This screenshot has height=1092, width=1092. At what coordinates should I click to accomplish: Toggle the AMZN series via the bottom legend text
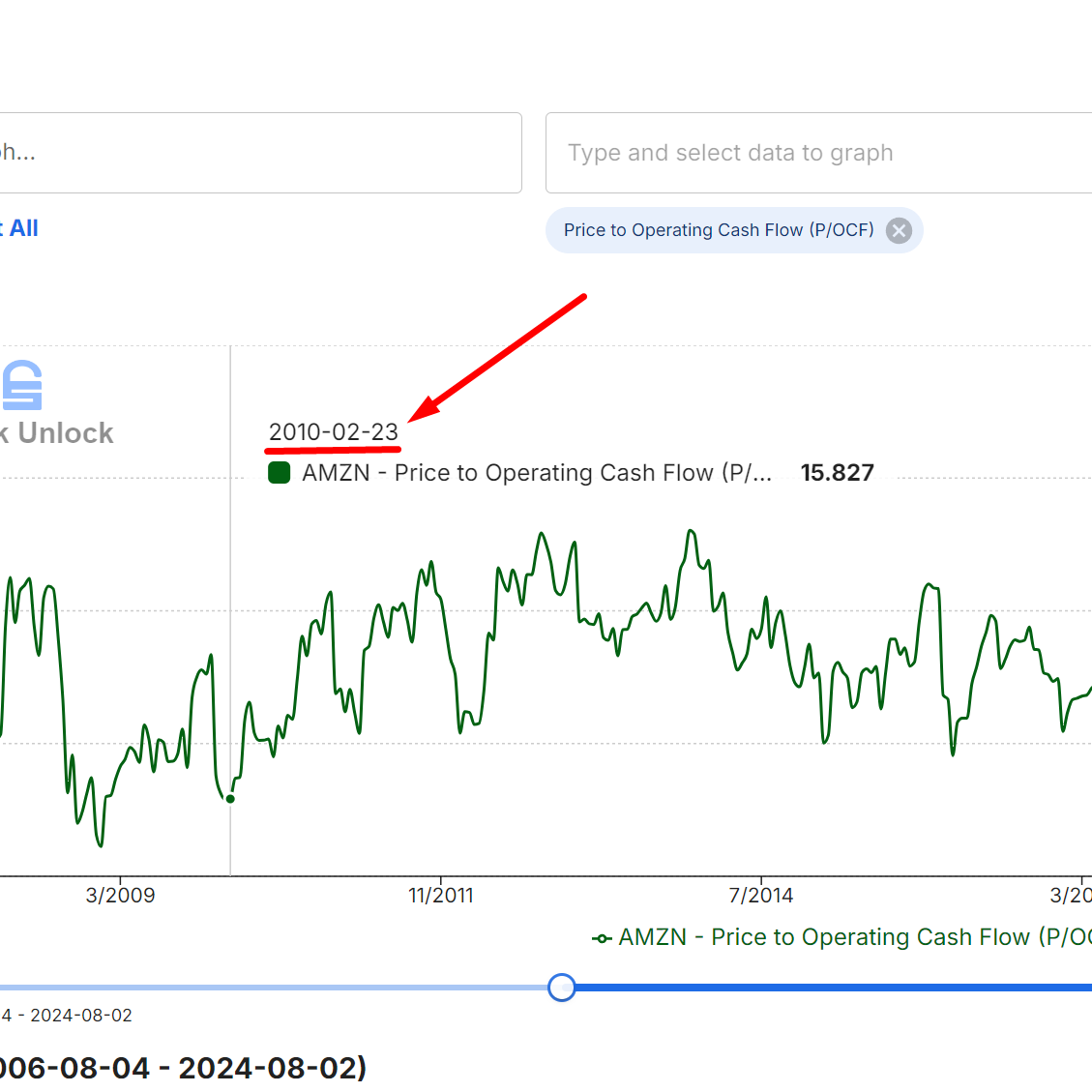(x=854, y=937)
